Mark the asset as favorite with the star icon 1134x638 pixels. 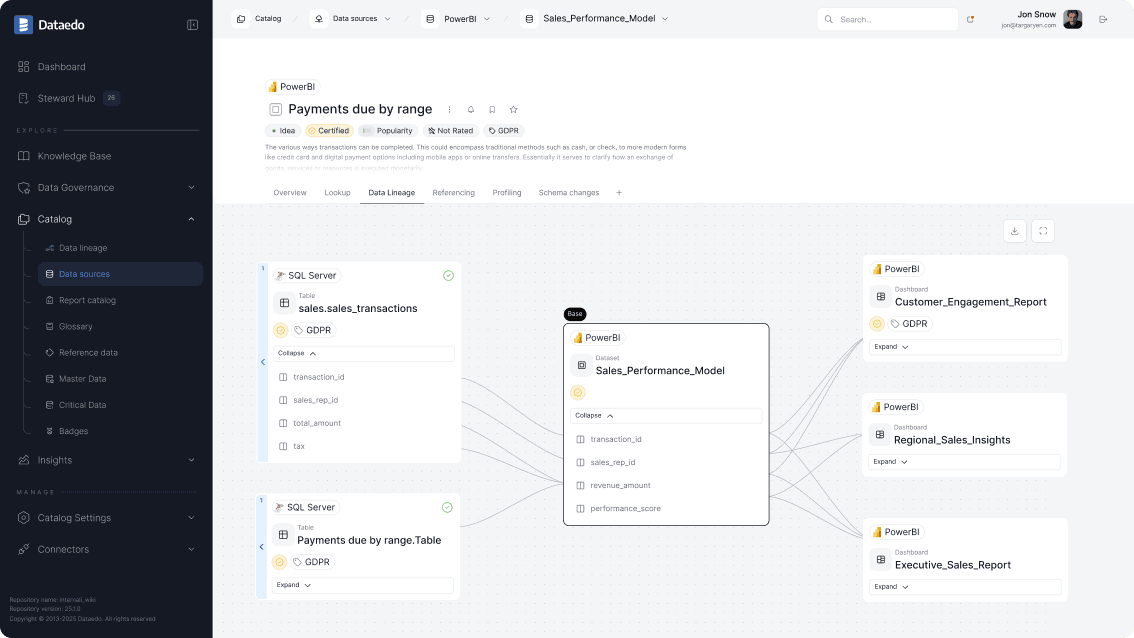(x=513, y=109)
